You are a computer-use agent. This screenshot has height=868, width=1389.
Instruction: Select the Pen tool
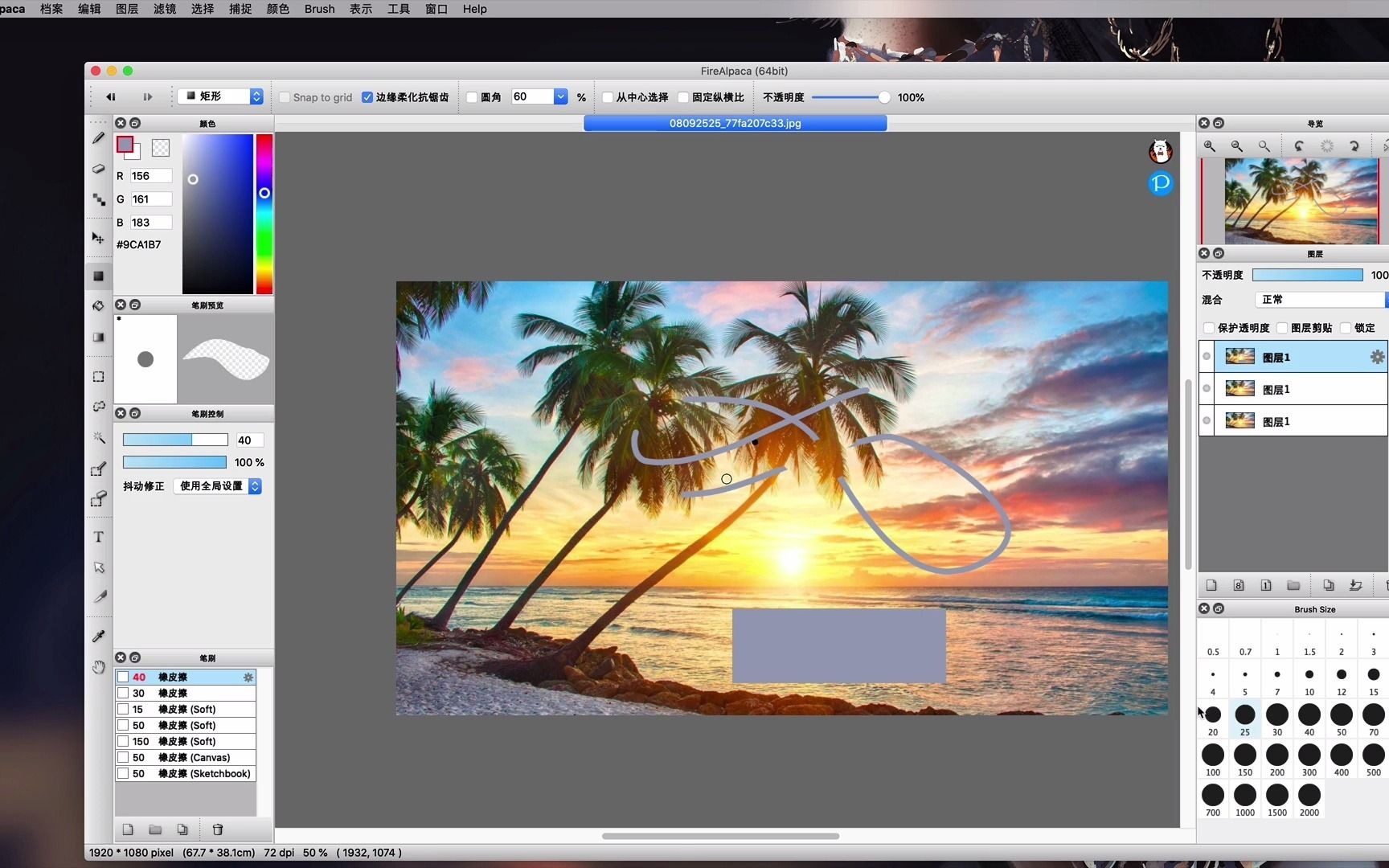[99, 138]
